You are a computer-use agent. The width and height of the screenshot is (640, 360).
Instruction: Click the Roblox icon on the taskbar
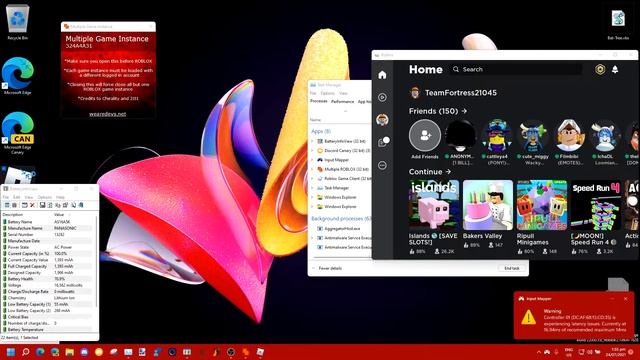point(260,352)
